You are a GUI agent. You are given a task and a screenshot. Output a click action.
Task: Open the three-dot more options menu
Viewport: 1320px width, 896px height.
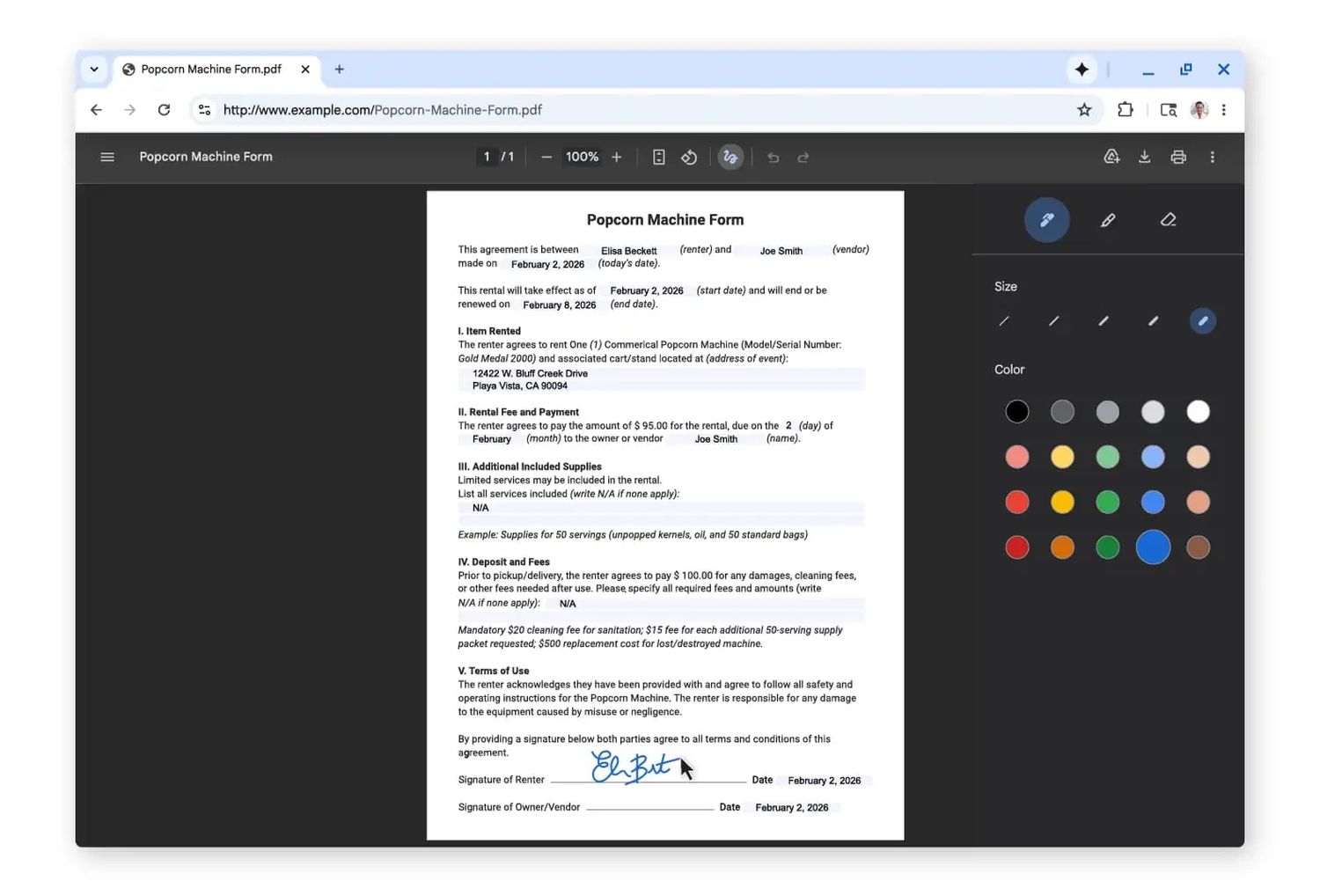click(1213, 157)
